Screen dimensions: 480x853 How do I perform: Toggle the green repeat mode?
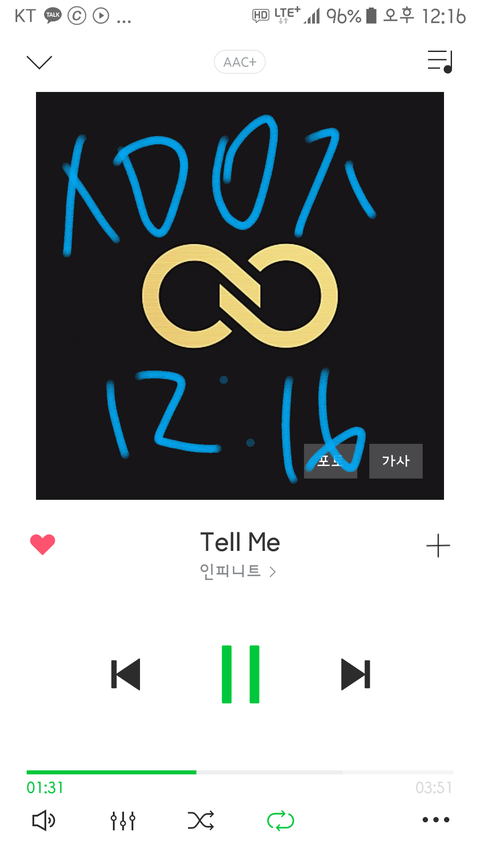pos(280,820)
